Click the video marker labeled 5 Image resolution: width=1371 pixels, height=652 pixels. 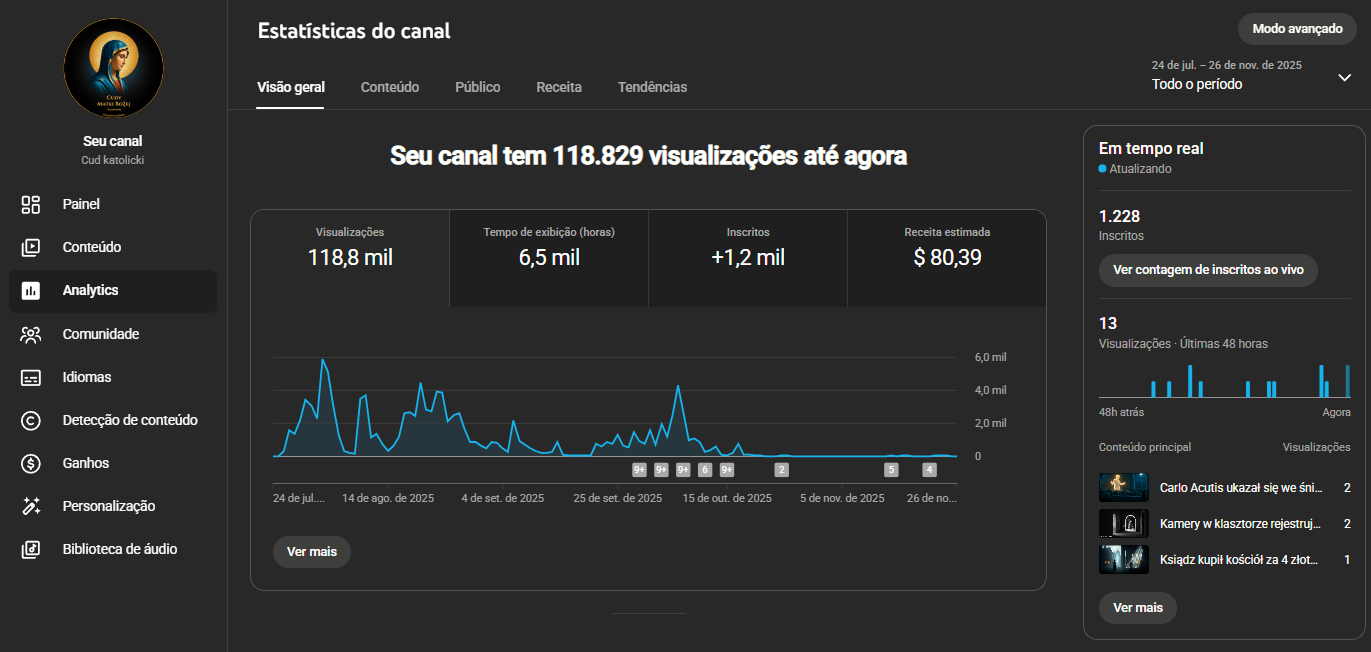coord(891,470)
